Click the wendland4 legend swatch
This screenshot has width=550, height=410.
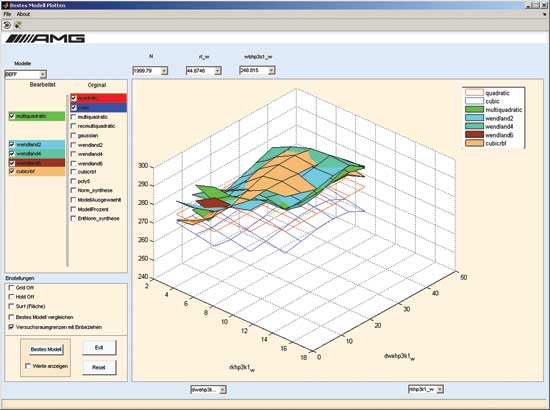click(x=474, y=127)
